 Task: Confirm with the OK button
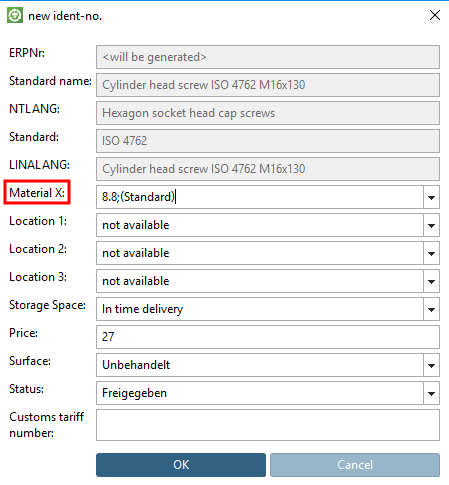tap(181, 465)
